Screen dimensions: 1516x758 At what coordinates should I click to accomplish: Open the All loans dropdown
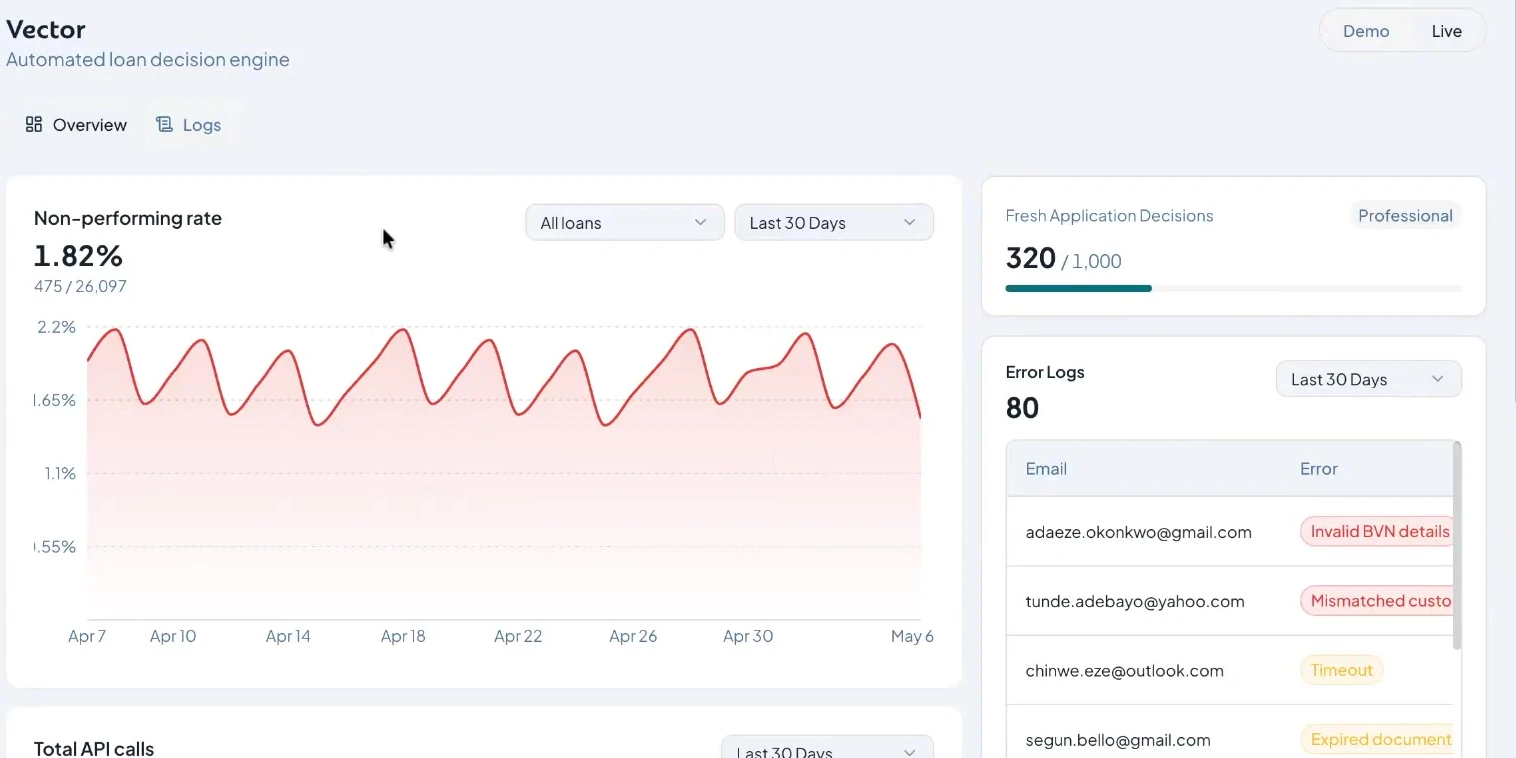point(625,222)
